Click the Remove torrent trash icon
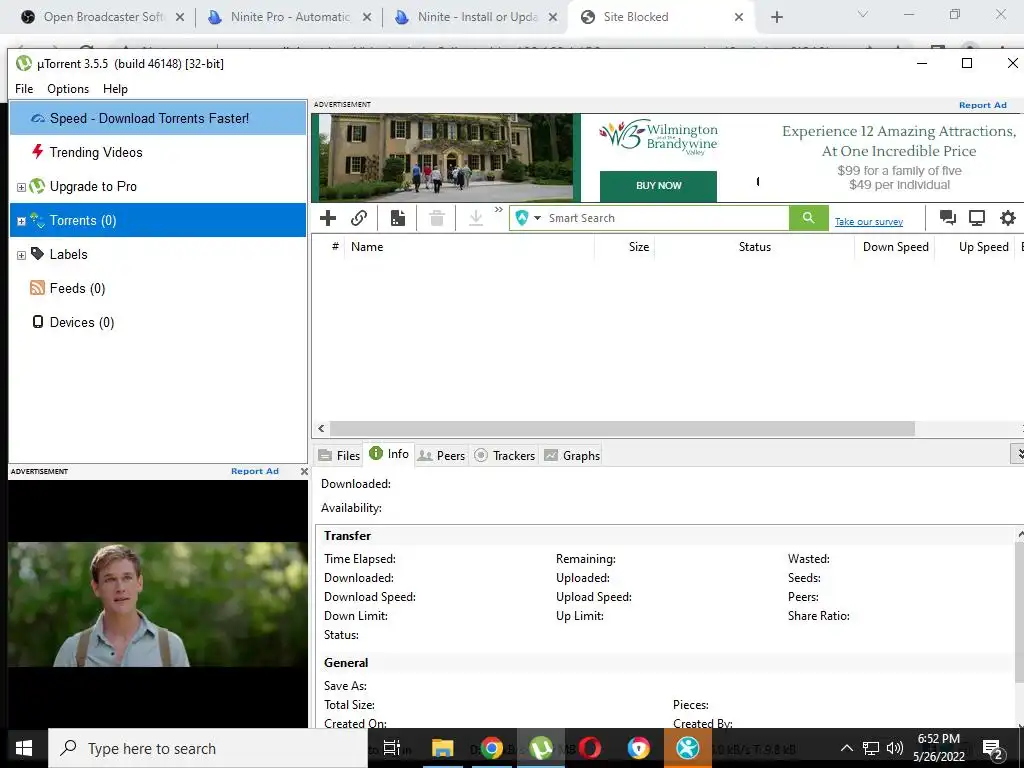The image size is (1024, 768). [x=437, y=217]
